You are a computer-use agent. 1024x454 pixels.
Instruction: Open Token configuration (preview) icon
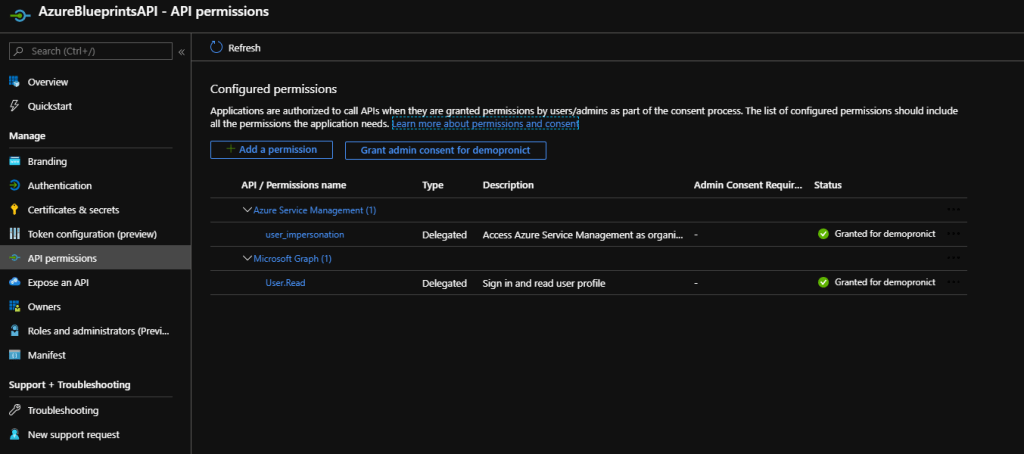click(15, 234)
